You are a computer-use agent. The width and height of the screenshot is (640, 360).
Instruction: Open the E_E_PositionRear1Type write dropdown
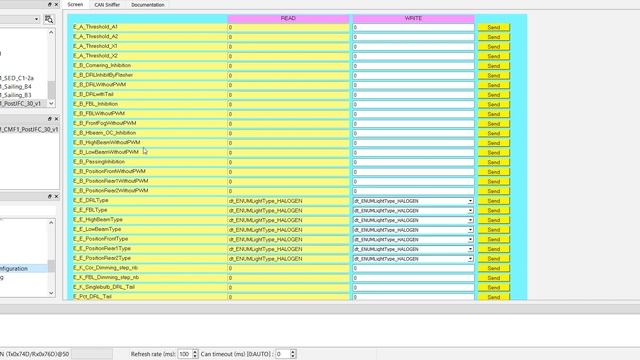[470, 249]
